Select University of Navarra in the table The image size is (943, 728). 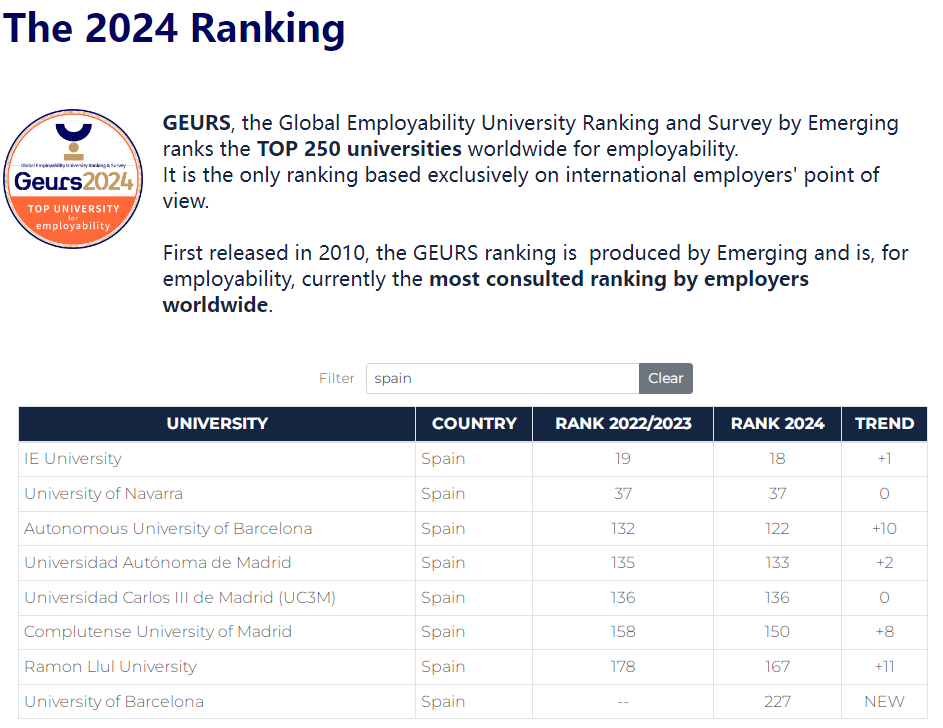[103, 494]
